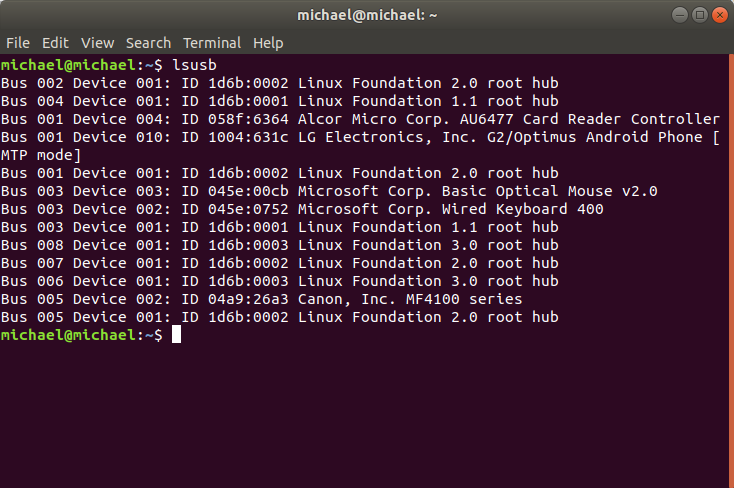Minimize the terminal window
Image resolution: width=734 pixels, height=488 pixels.
coord(680,15)
